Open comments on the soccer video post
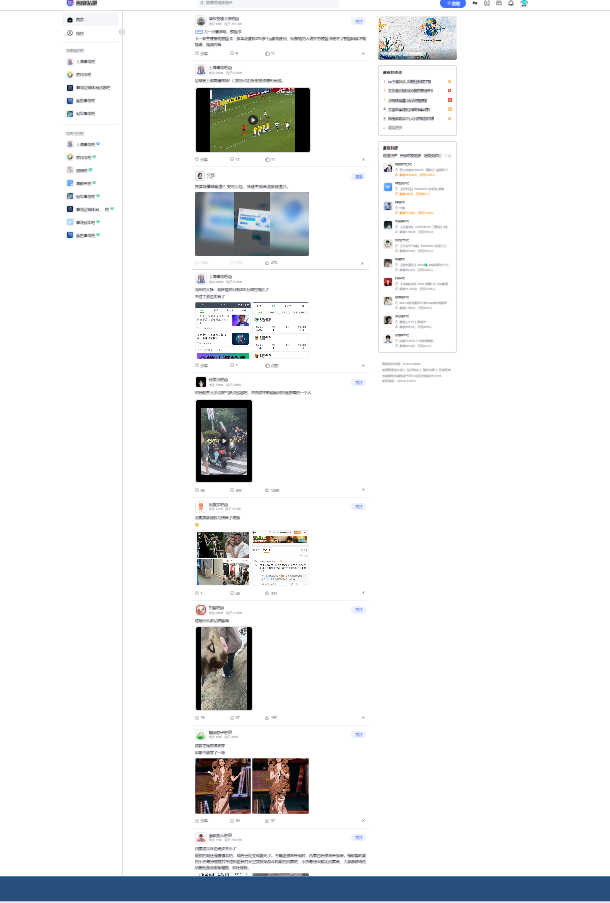This screenshot has height=903, width=610. [x=234, y=160]
